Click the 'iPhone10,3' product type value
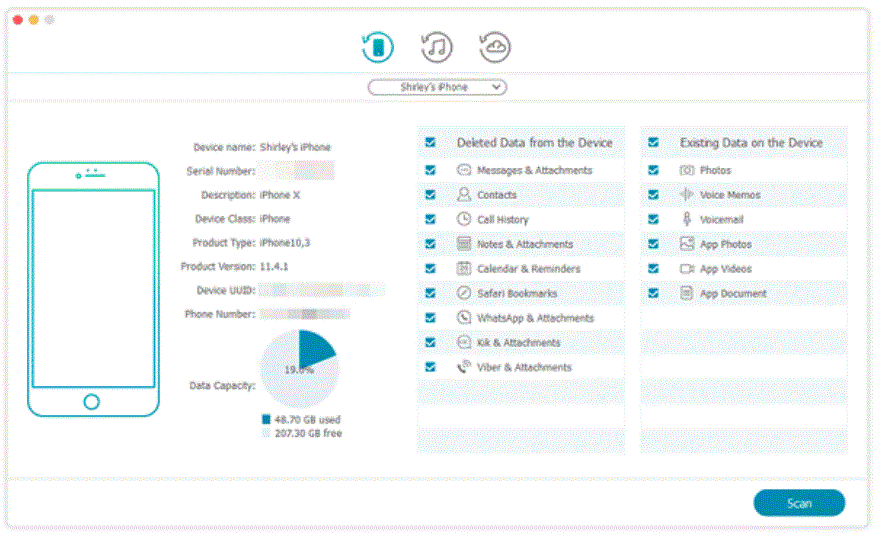The image size is (884, 551). [x=285, y=243]
